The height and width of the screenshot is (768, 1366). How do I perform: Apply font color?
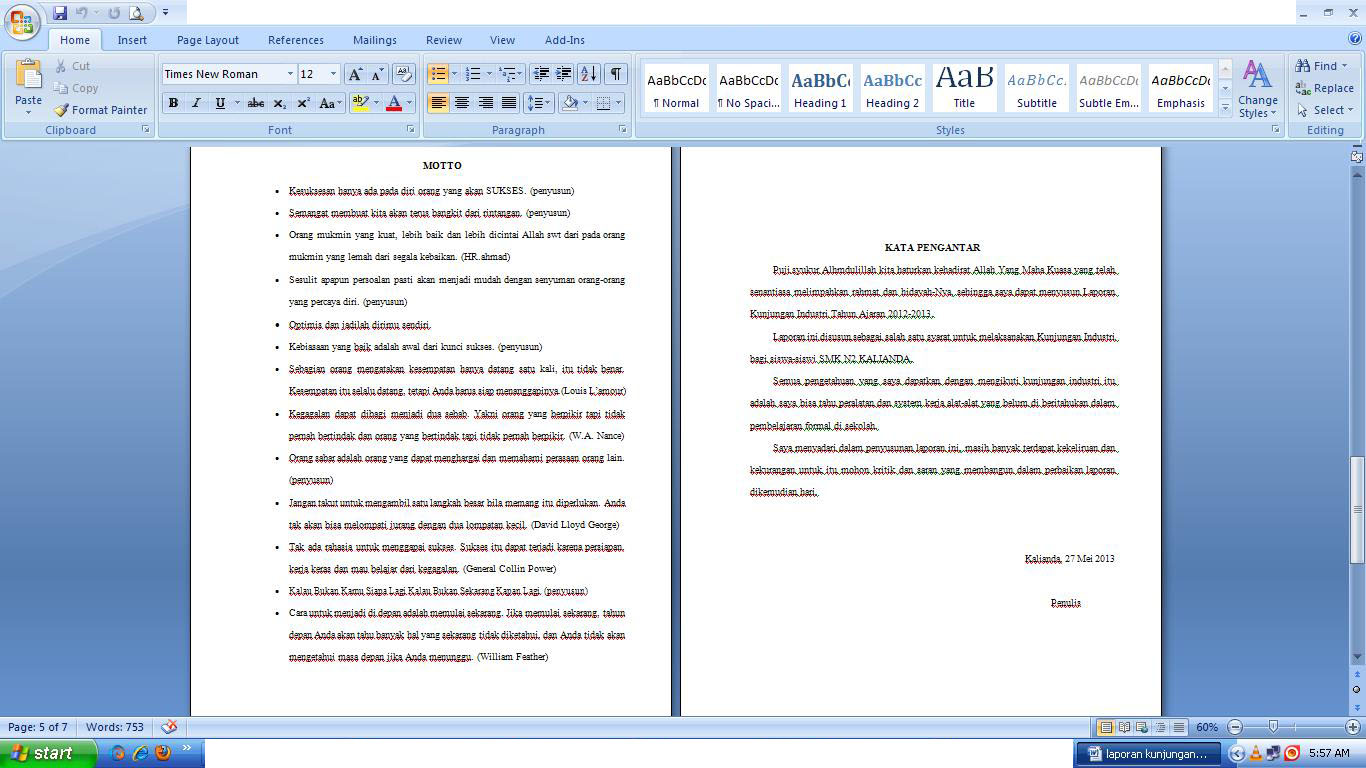[394, 103]
